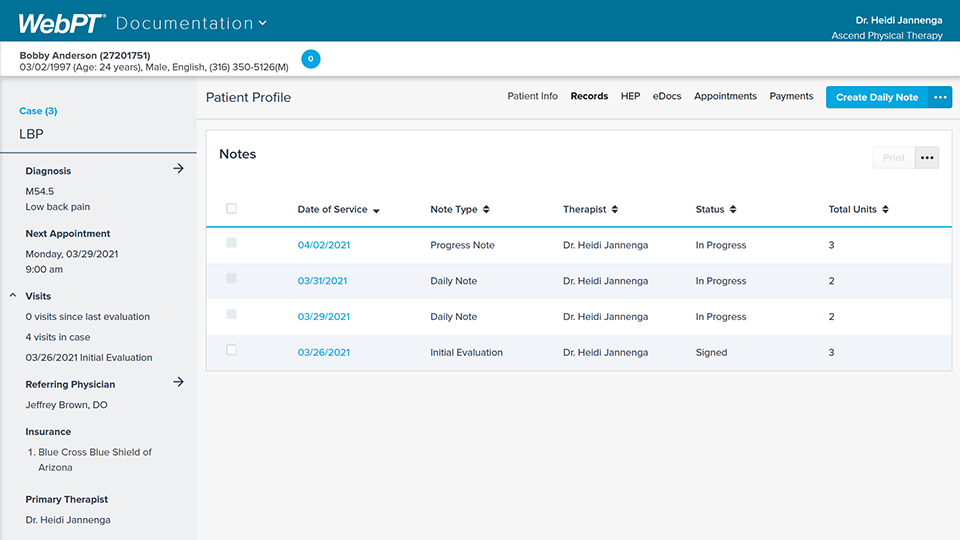The height and width of the screenshot is (540, 960).
Task: Click the WebPT logo
Action: (x=61, y=22)
